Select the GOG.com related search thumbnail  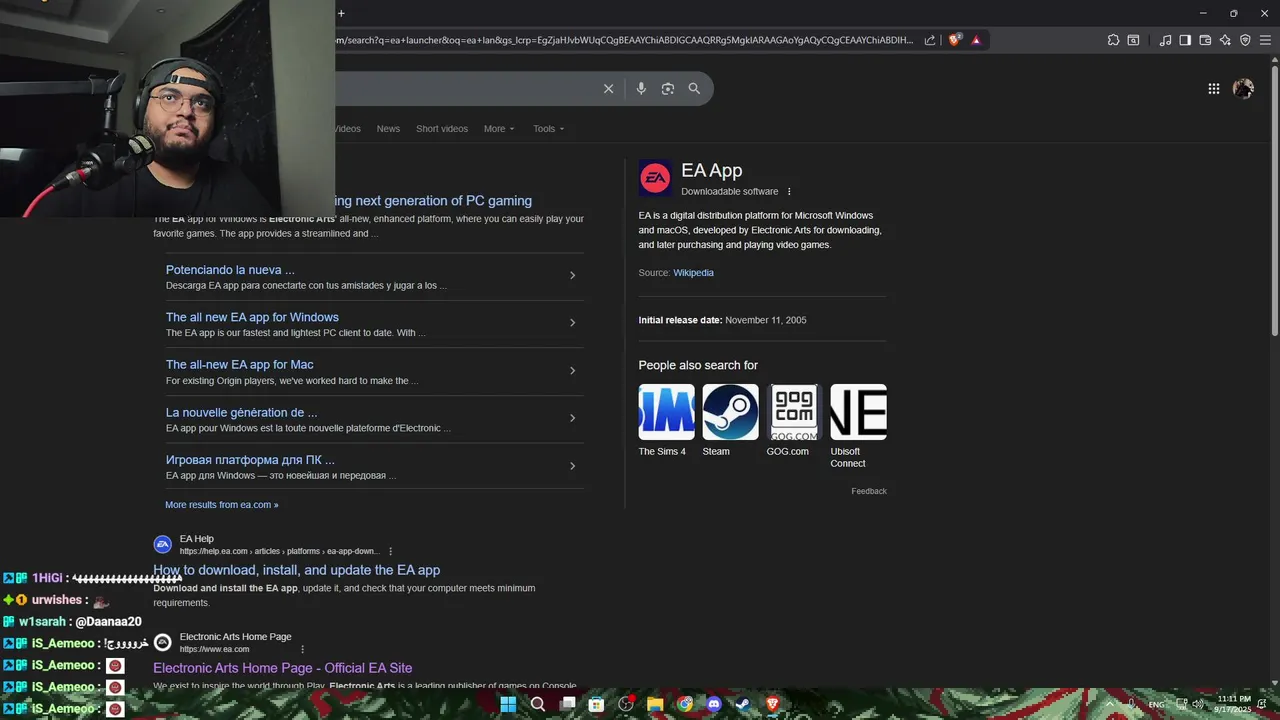point(794,412)
